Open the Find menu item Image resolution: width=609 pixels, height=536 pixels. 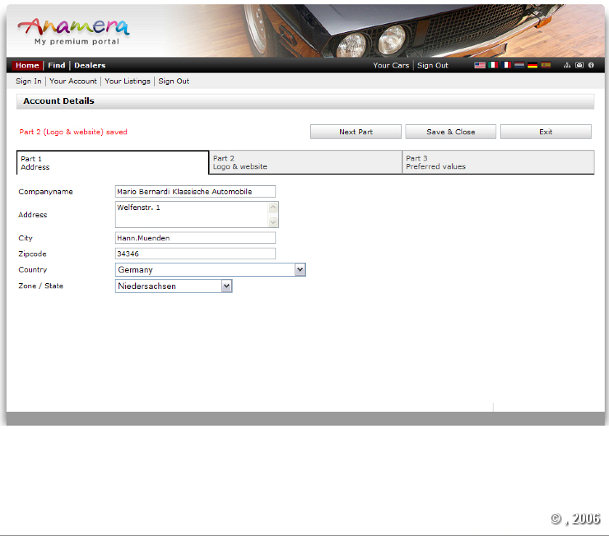point(56,65)
